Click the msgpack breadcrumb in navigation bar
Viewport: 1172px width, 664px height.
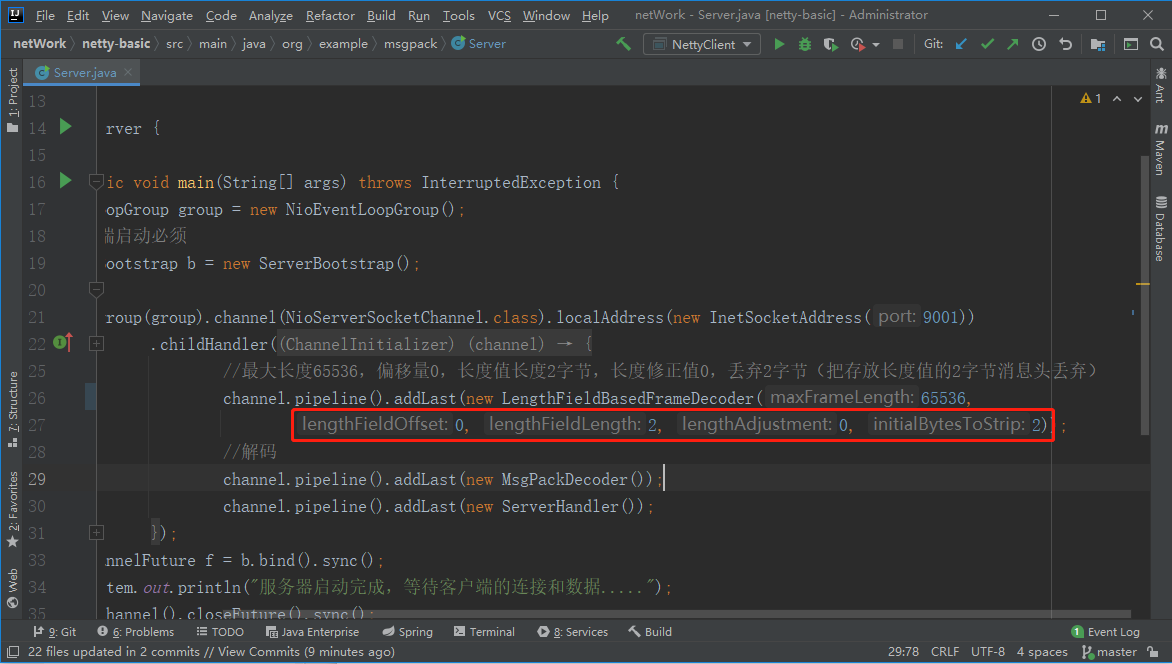pos(410,44)
